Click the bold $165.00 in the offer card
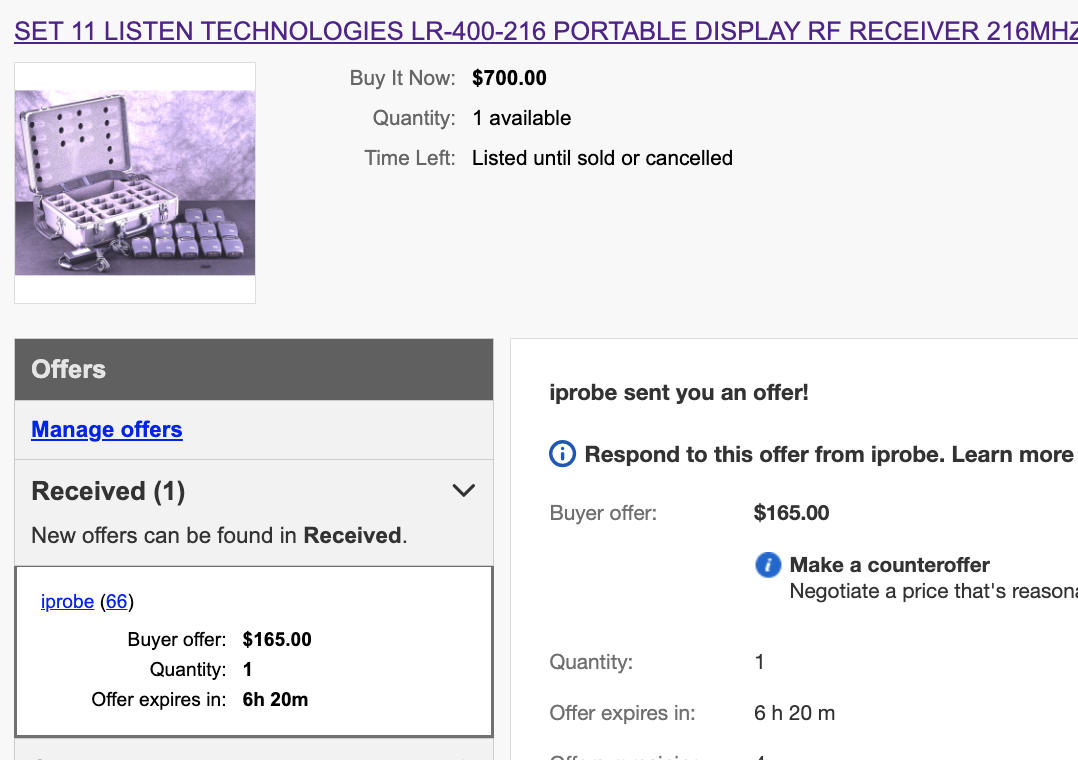The width and height of the screenshot is (1078, 760). coord(277,640)
